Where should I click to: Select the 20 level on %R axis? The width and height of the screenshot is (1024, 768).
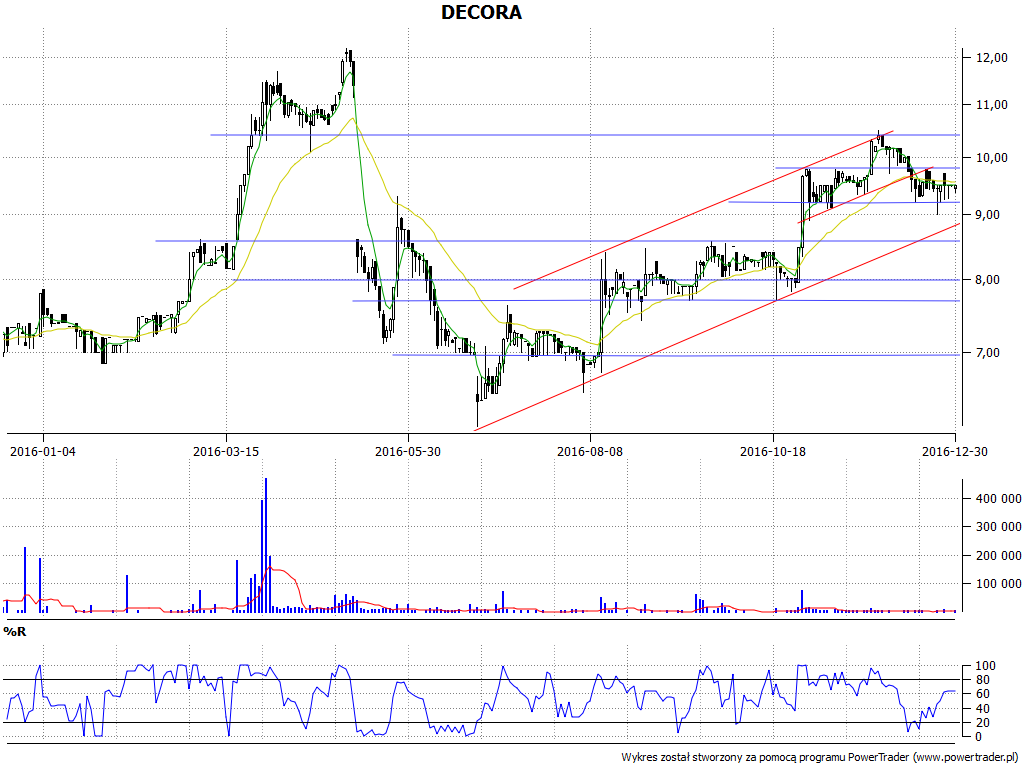click(x=985, y=722)
